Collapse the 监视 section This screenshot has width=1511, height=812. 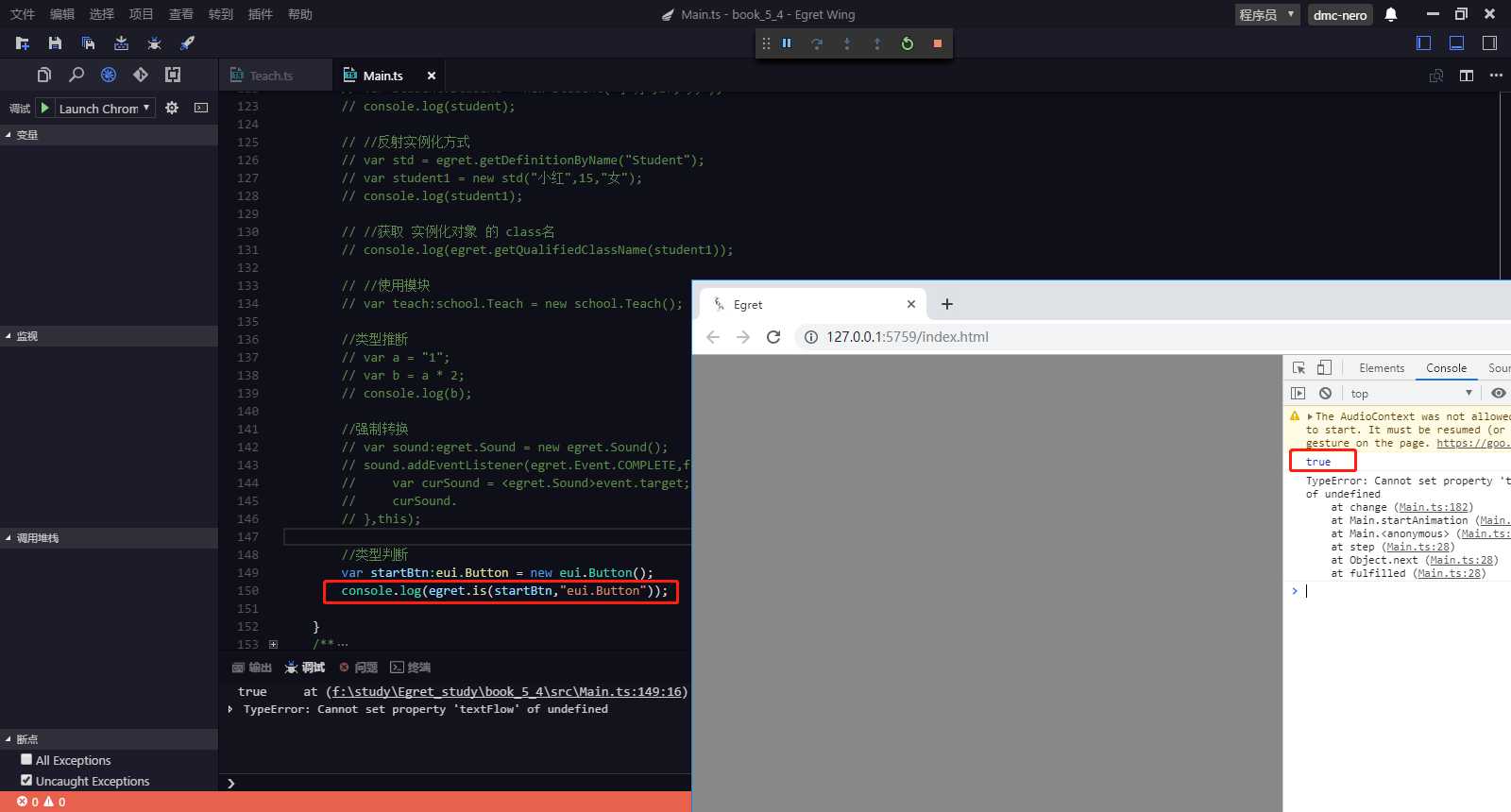click(x=109, y=336)
